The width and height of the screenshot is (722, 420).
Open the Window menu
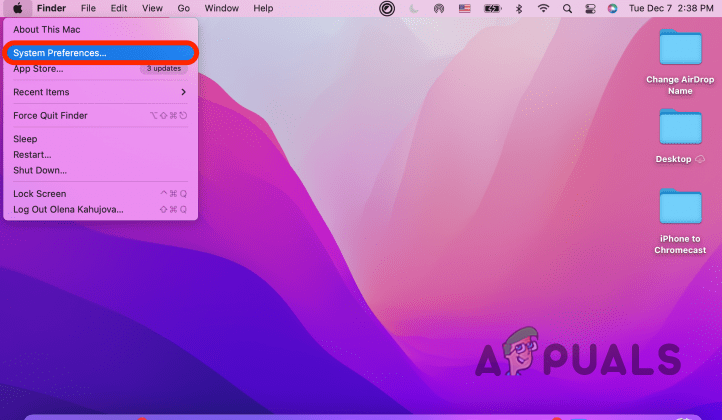pyautogui.click(x=221, y=8)
